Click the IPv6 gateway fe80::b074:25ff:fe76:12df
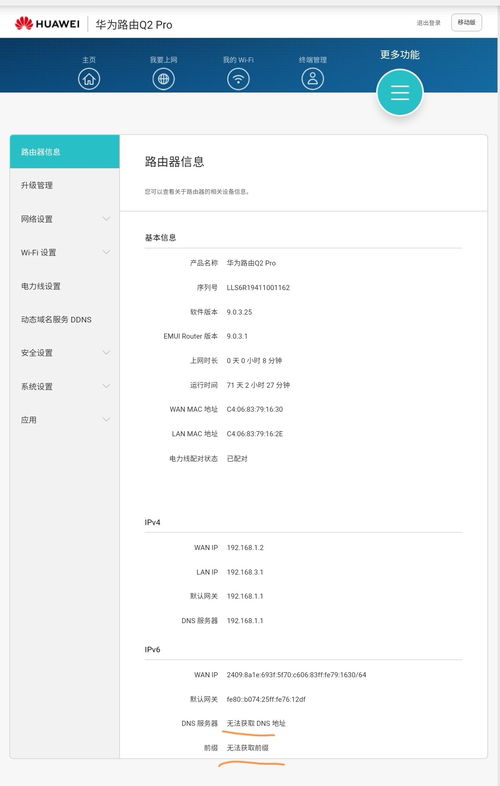This screenshot has width=500, height=786. pos(266,699)
